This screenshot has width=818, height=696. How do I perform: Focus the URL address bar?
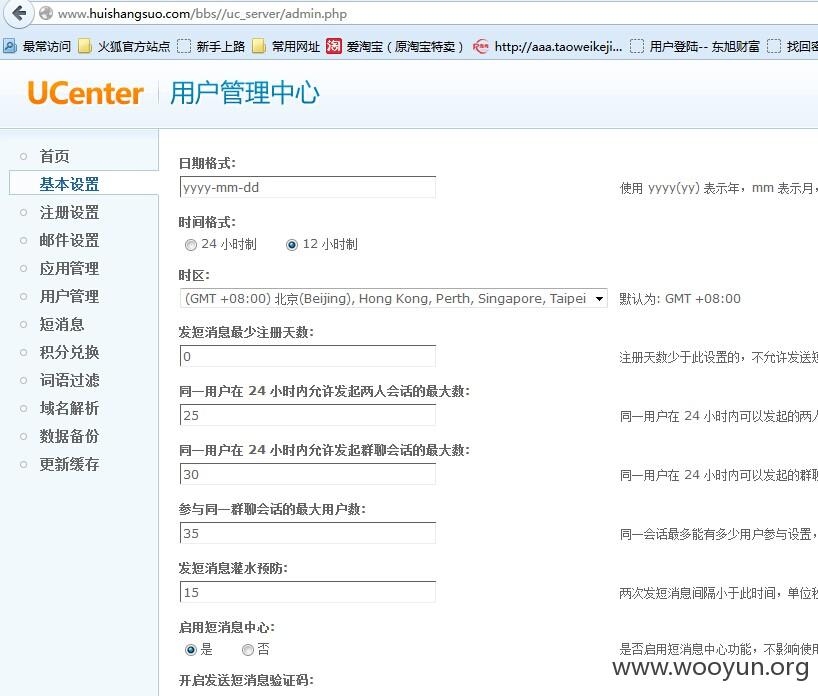tap(417, 14)
